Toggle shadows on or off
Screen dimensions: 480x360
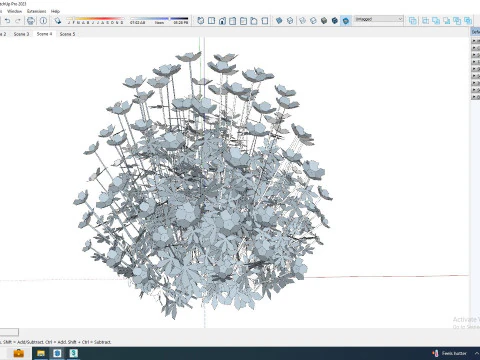pos(58,21)
